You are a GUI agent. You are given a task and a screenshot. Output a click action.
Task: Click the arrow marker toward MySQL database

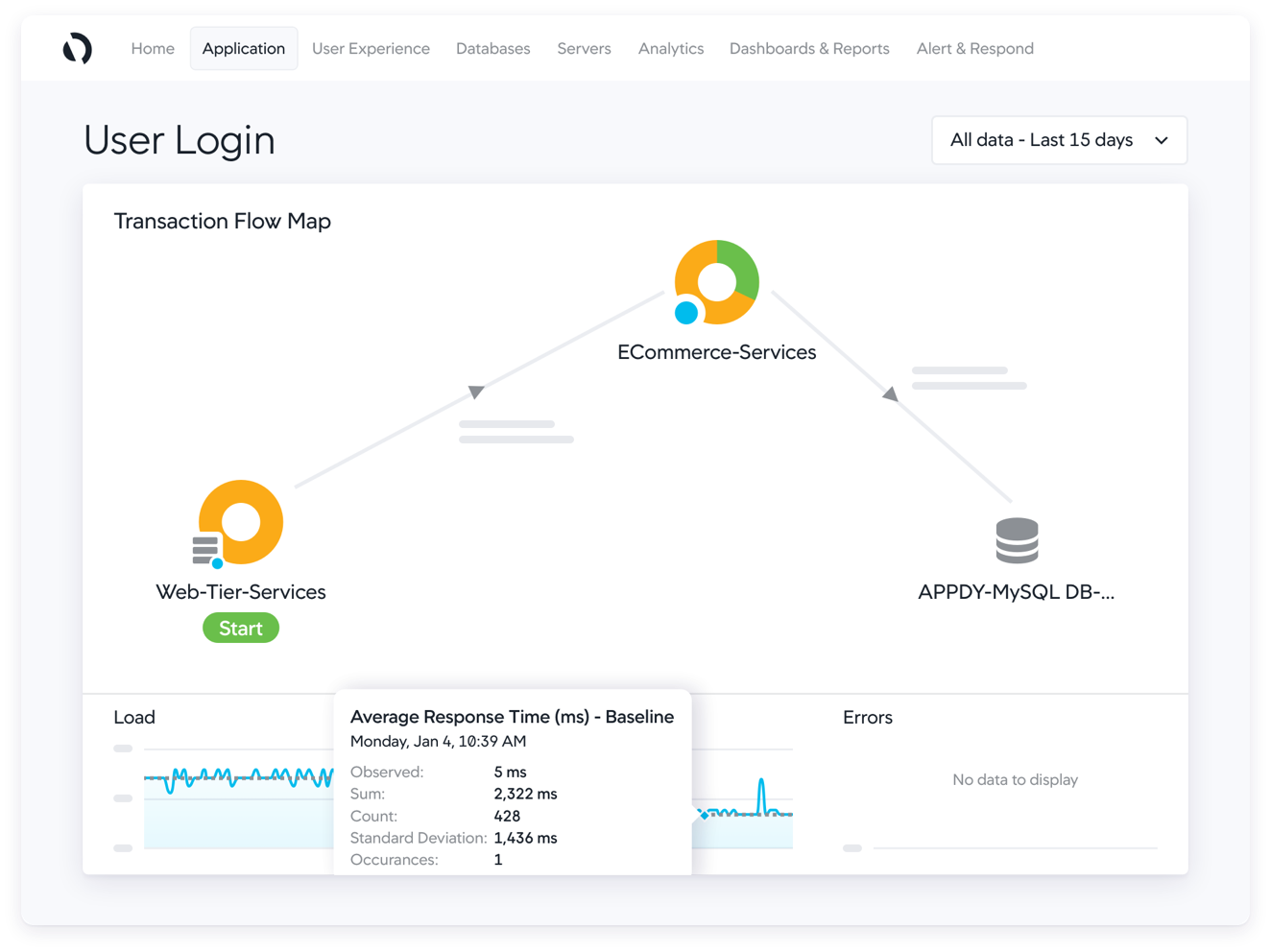(891, 393)
